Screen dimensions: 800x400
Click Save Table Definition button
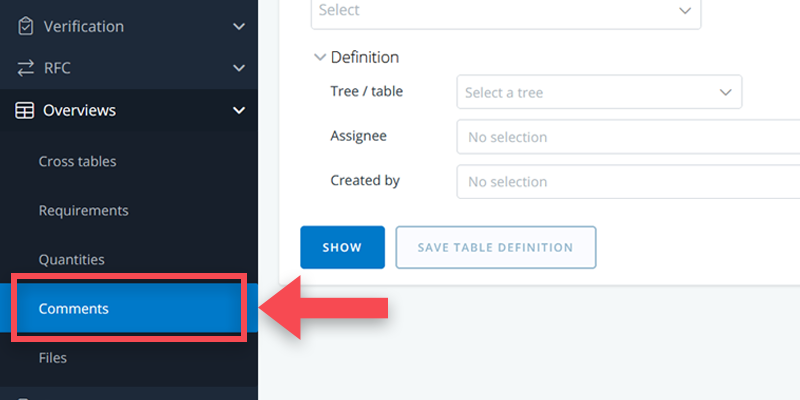click(x=496, y=247)
